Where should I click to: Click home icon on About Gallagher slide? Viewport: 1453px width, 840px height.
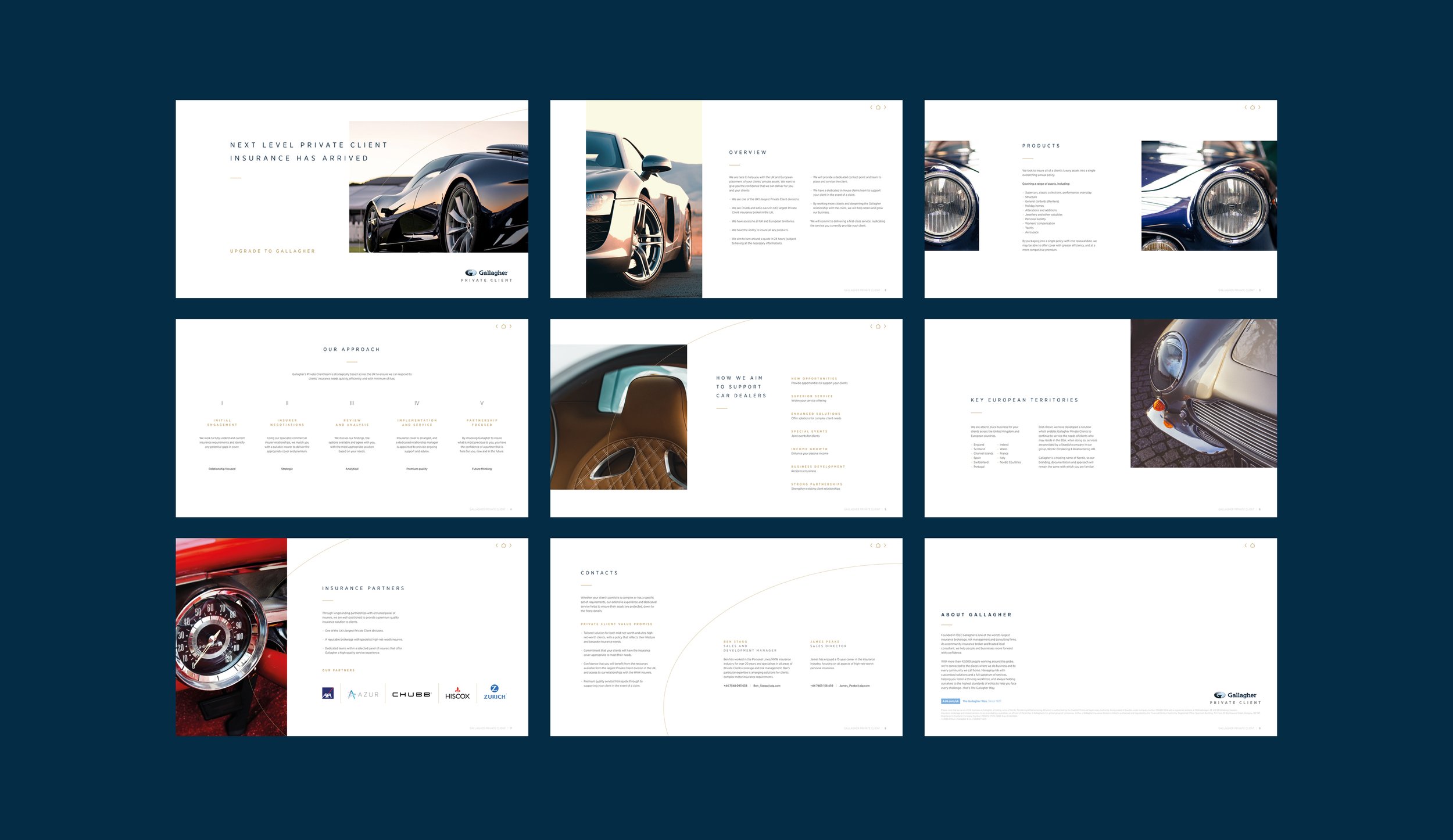coord(1252,545)
